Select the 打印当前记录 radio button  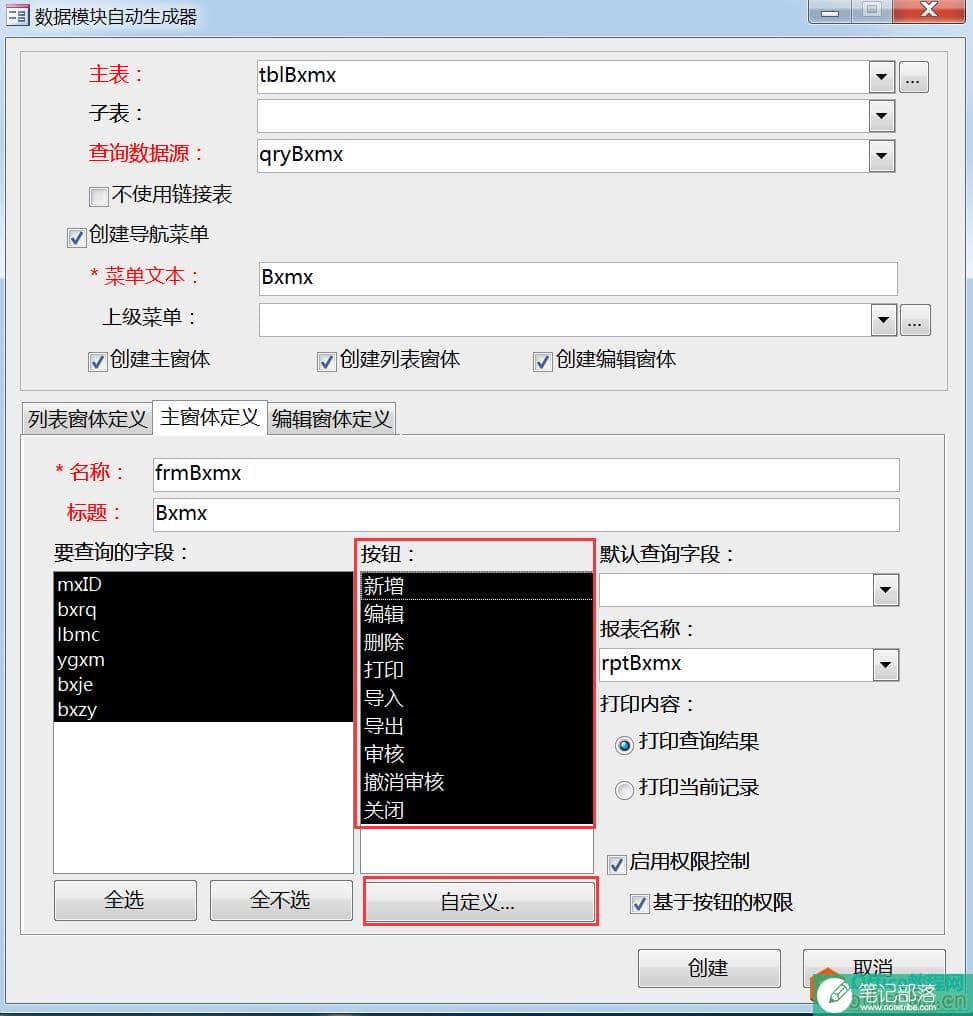624,791
